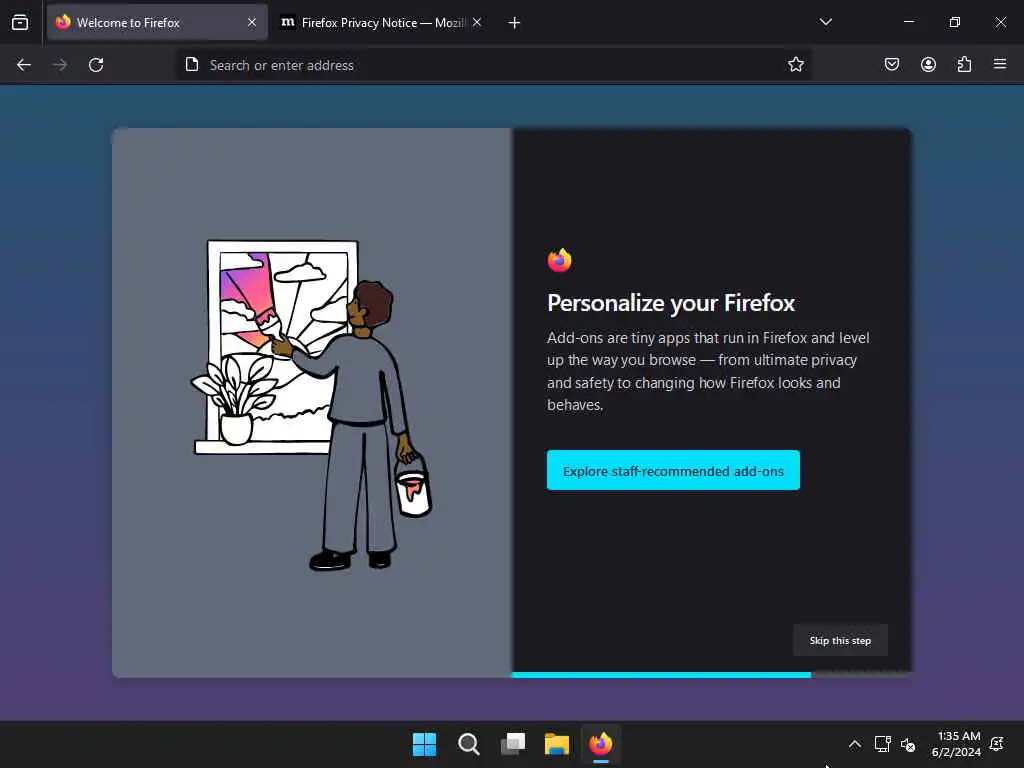
Task: Click Explore staff-recommended add-ons button
Action: (673, 470)
